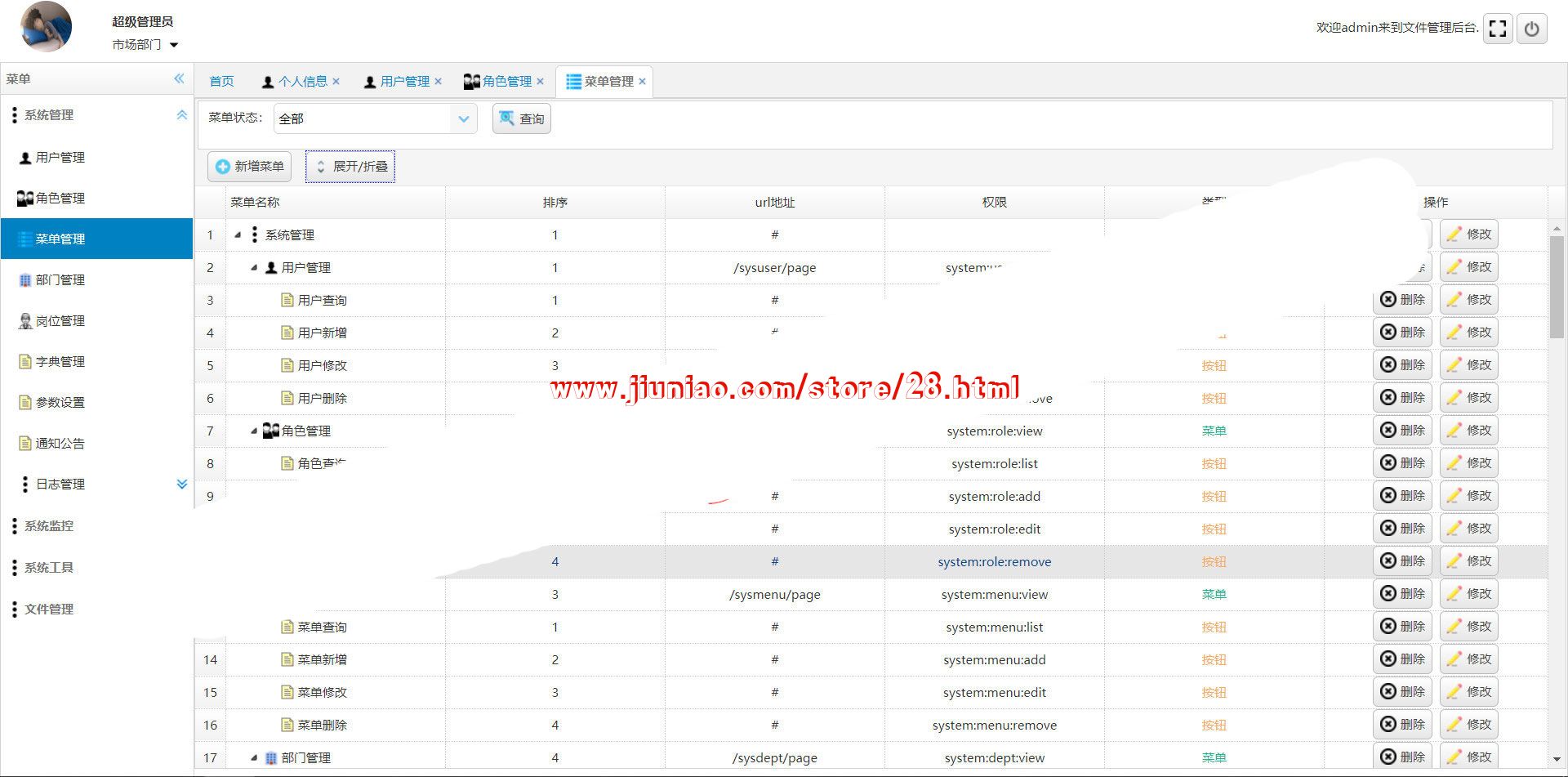Click the document icon for sidebar 通知公告
The height and width of the screenshot is (777, 1568).
[x=25, y=443]
